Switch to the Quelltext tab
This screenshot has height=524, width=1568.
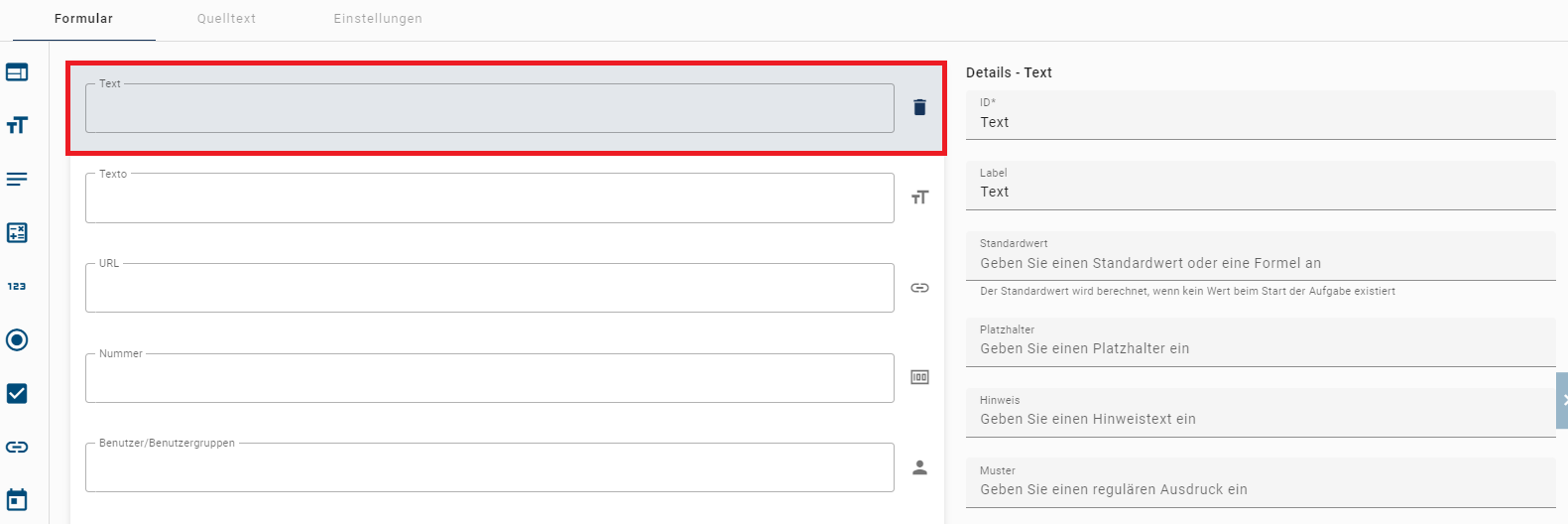tap(226, 19)
